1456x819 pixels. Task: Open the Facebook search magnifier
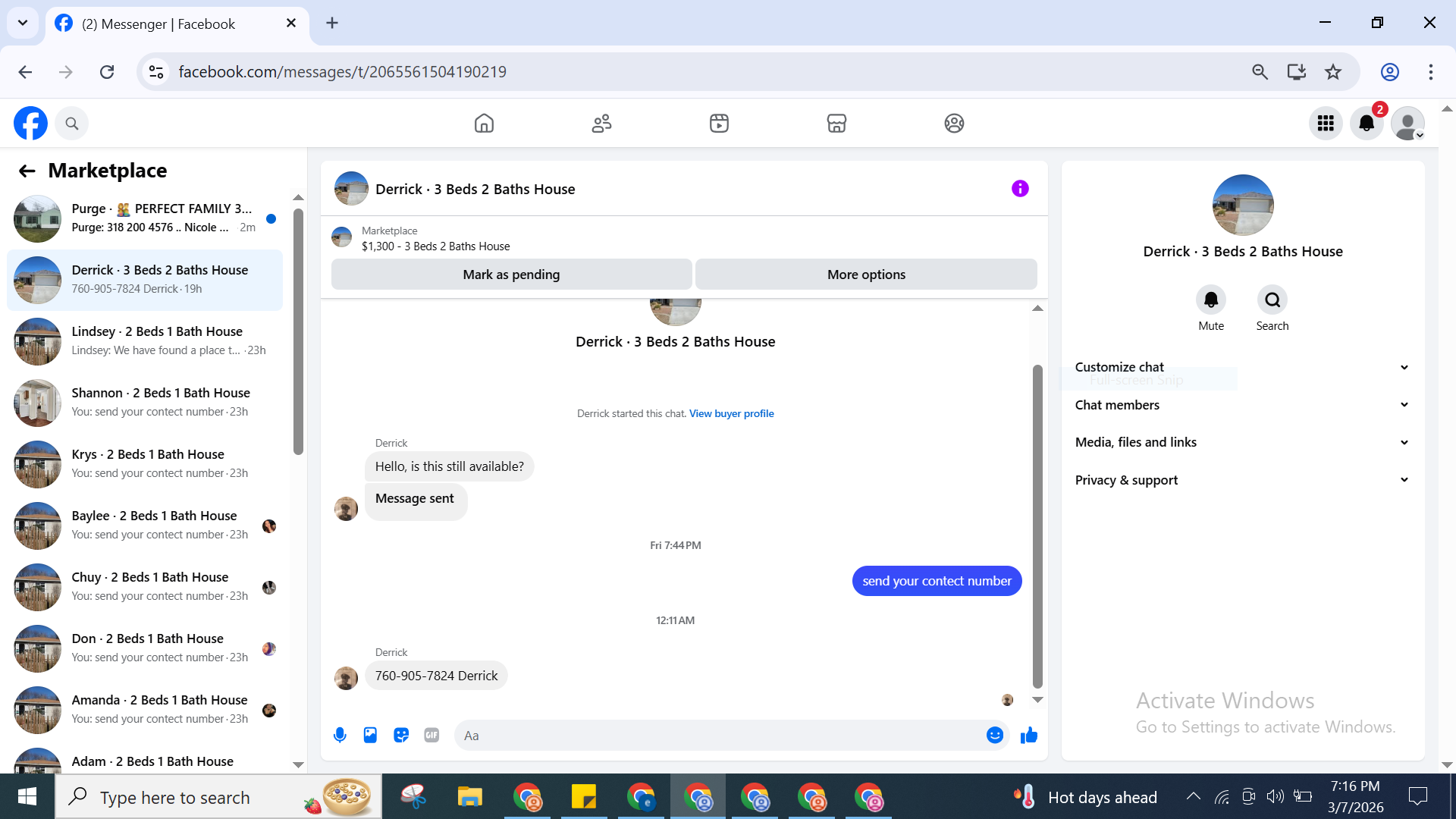(x=72, y=124)
